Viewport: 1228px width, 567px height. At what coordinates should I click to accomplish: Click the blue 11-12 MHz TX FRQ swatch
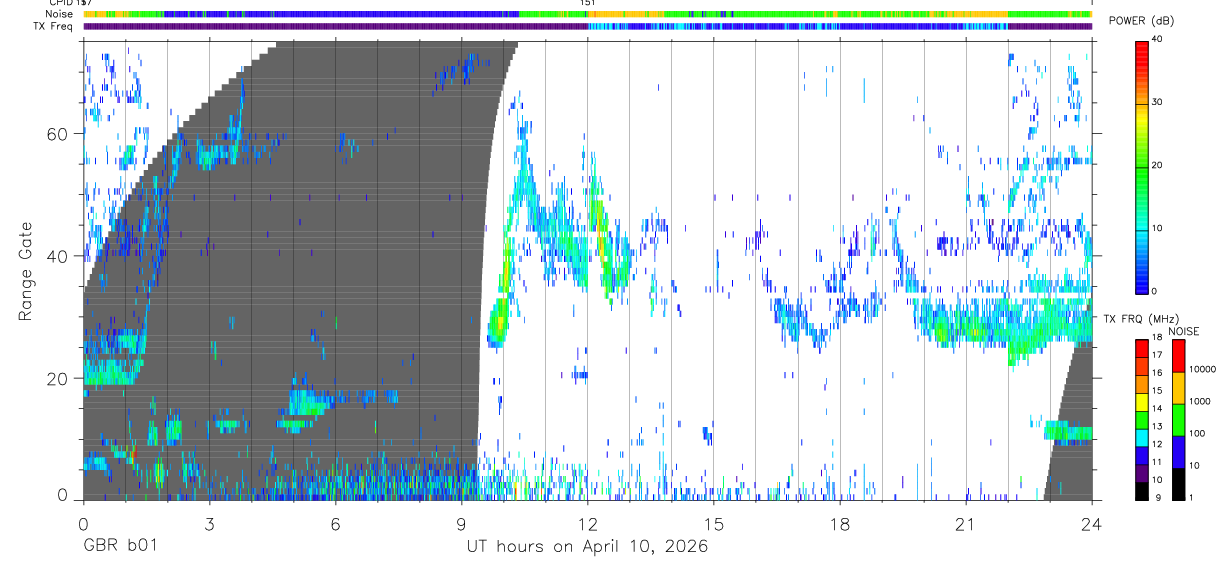click(x=1141, y=455)
